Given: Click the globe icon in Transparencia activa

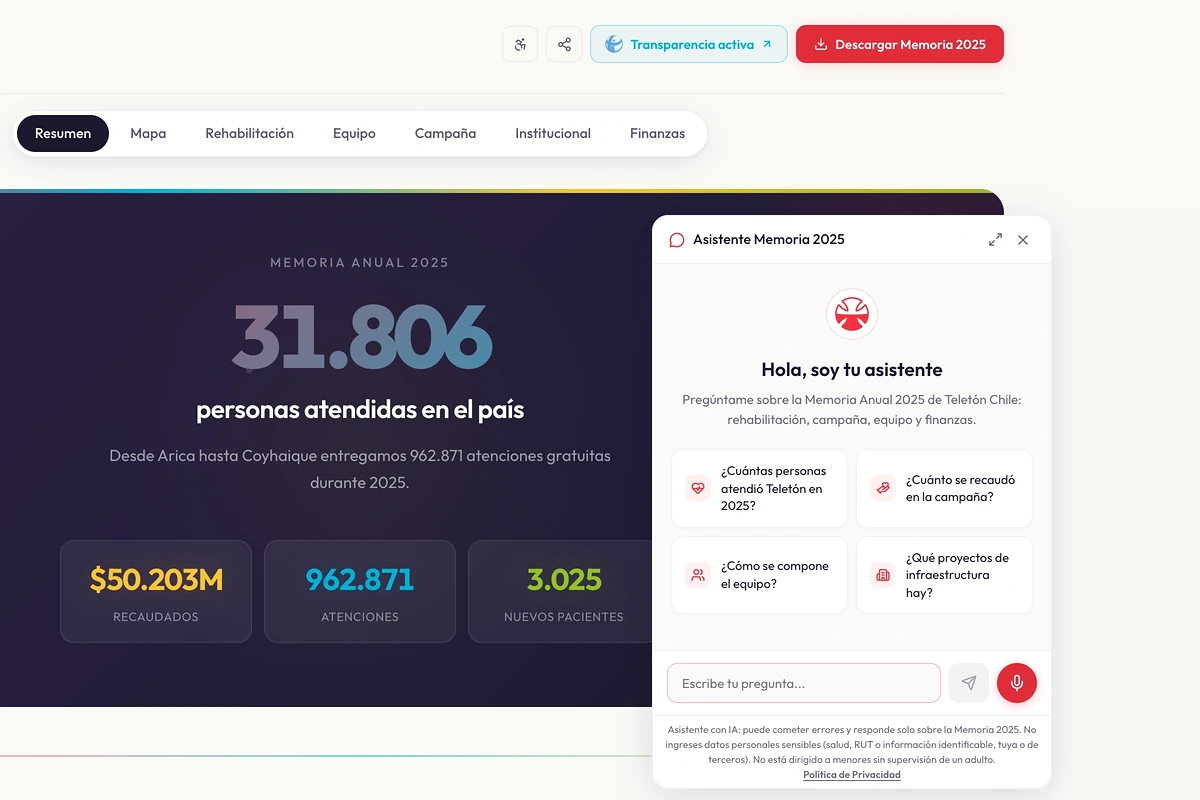Looking at the screenshot, I should tap(614, 44).
